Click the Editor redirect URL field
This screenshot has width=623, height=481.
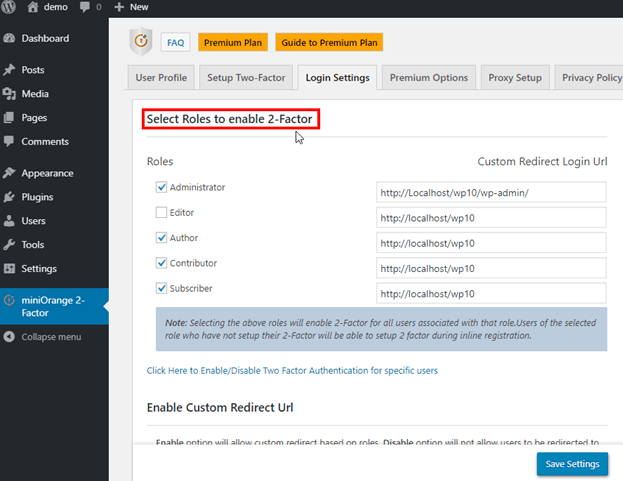click(491, 218)
